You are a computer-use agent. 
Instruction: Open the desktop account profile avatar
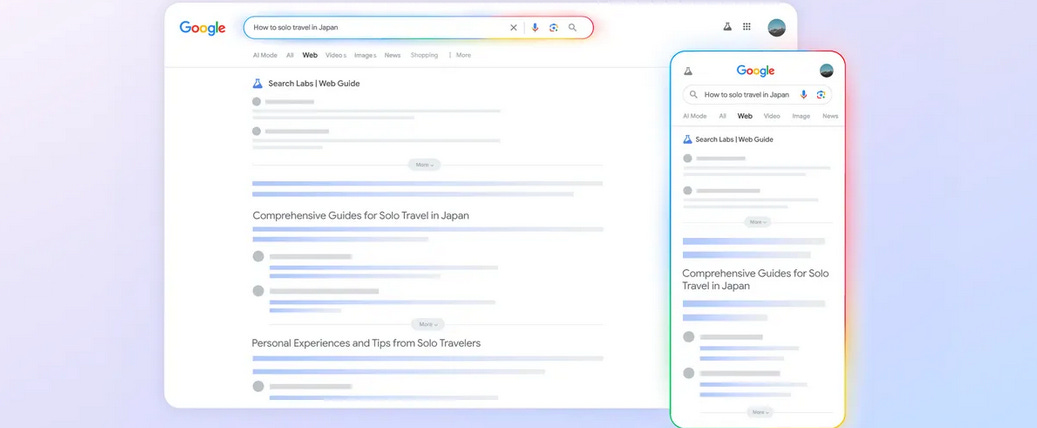pyautogui.click(x=776, y=28)
